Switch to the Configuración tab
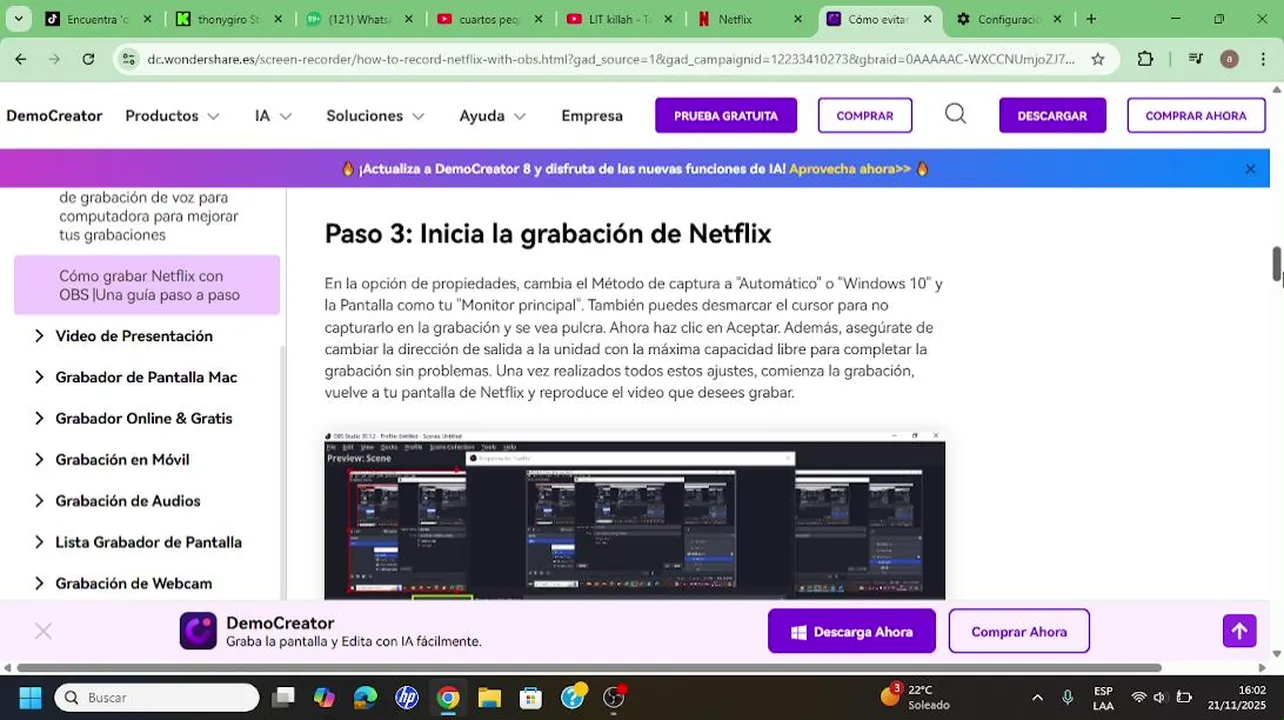Viewport: 1284px width, 720px height. (1008, 19)
